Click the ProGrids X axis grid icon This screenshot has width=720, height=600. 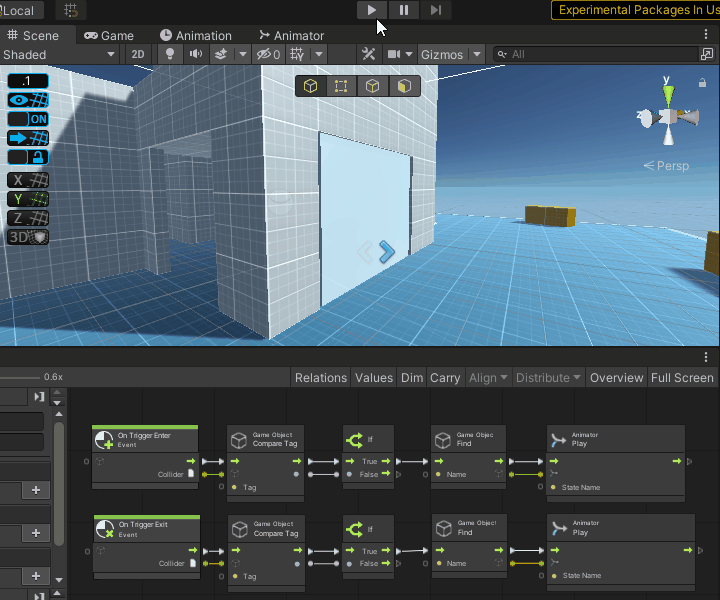[28, 181]
